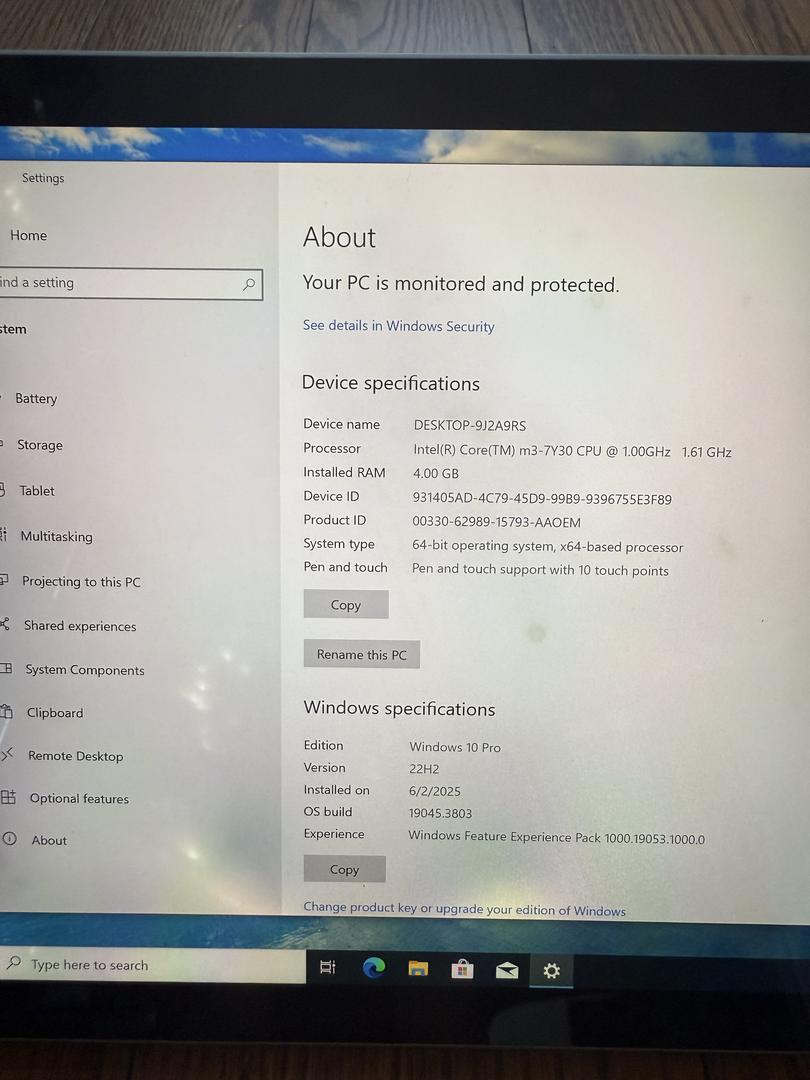Click the Clipboard icon in the sidebar
The width and height of the screenshot is (810, 1080).
pyautogui.click(x=6, y=712)
